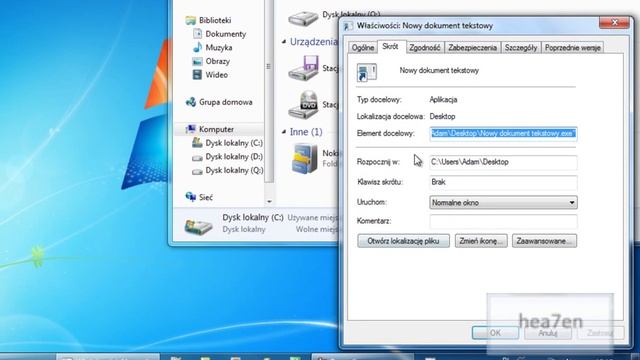Viewport: 640px width, 360px height.
Task: Click the Dysk lokalny (D:) drive icon in the tree
Action: tap(198, 157)
